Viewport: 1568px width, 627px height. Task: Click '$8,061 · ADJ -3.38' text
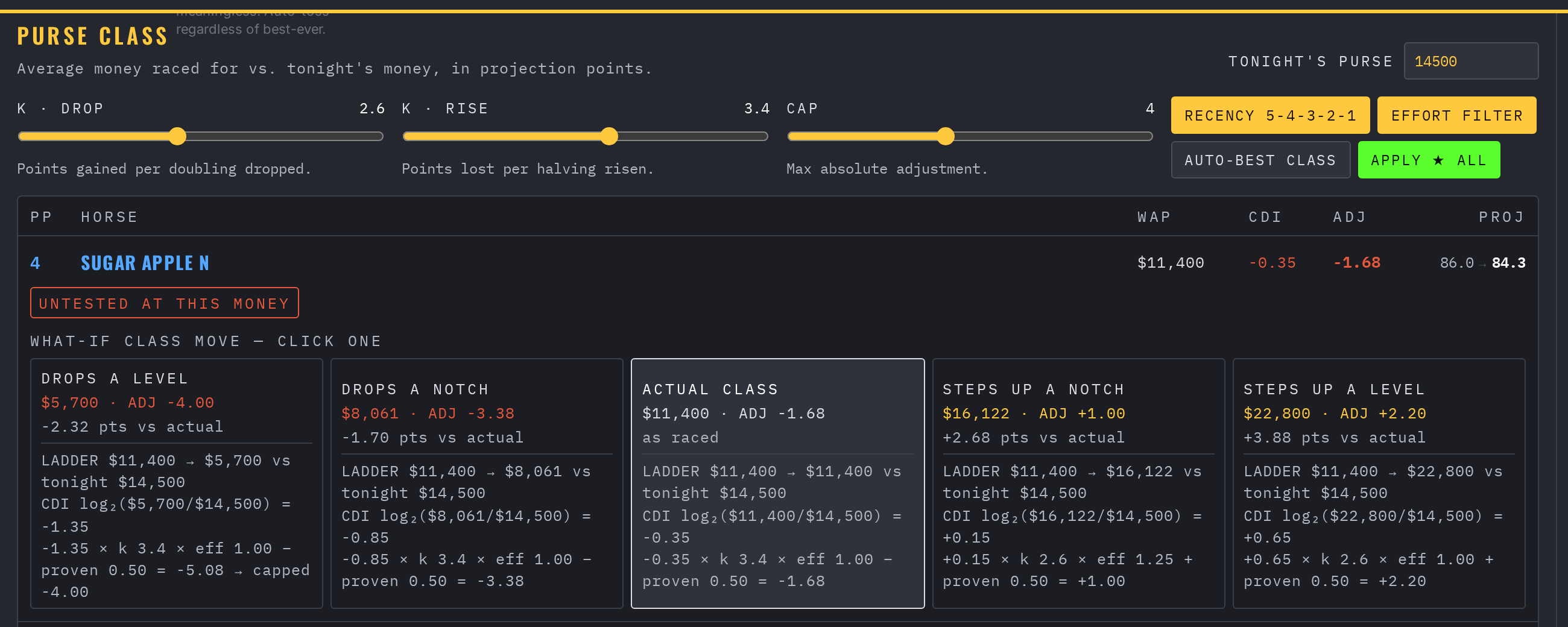(428, 414)
